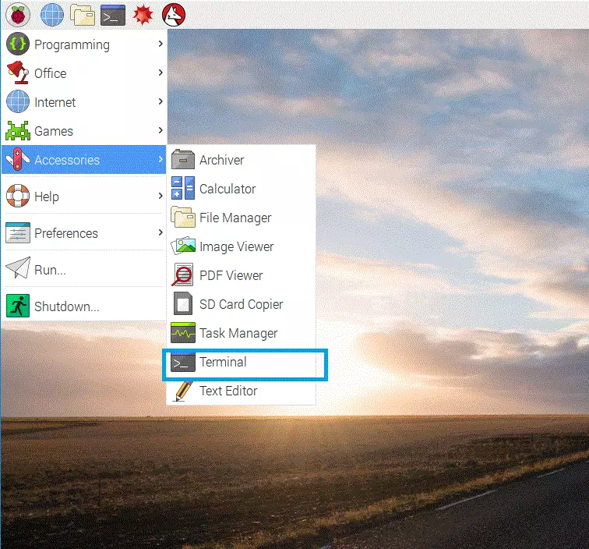Select Terminal in the Accessories submenu
The image size is (589, 549).
(x=241, y=362)
